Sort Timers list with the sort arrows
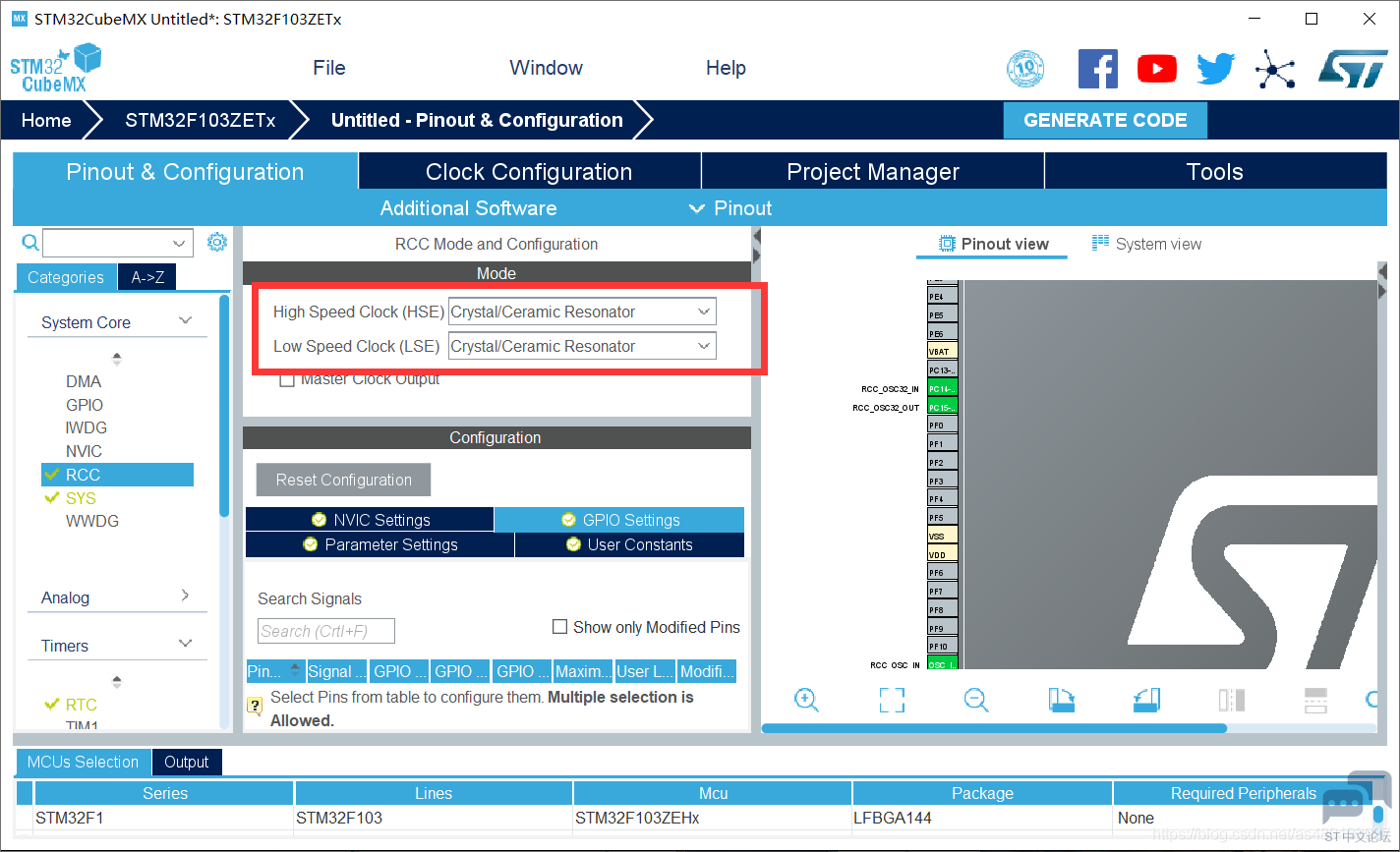1400x852 pixels. [117, 682]
